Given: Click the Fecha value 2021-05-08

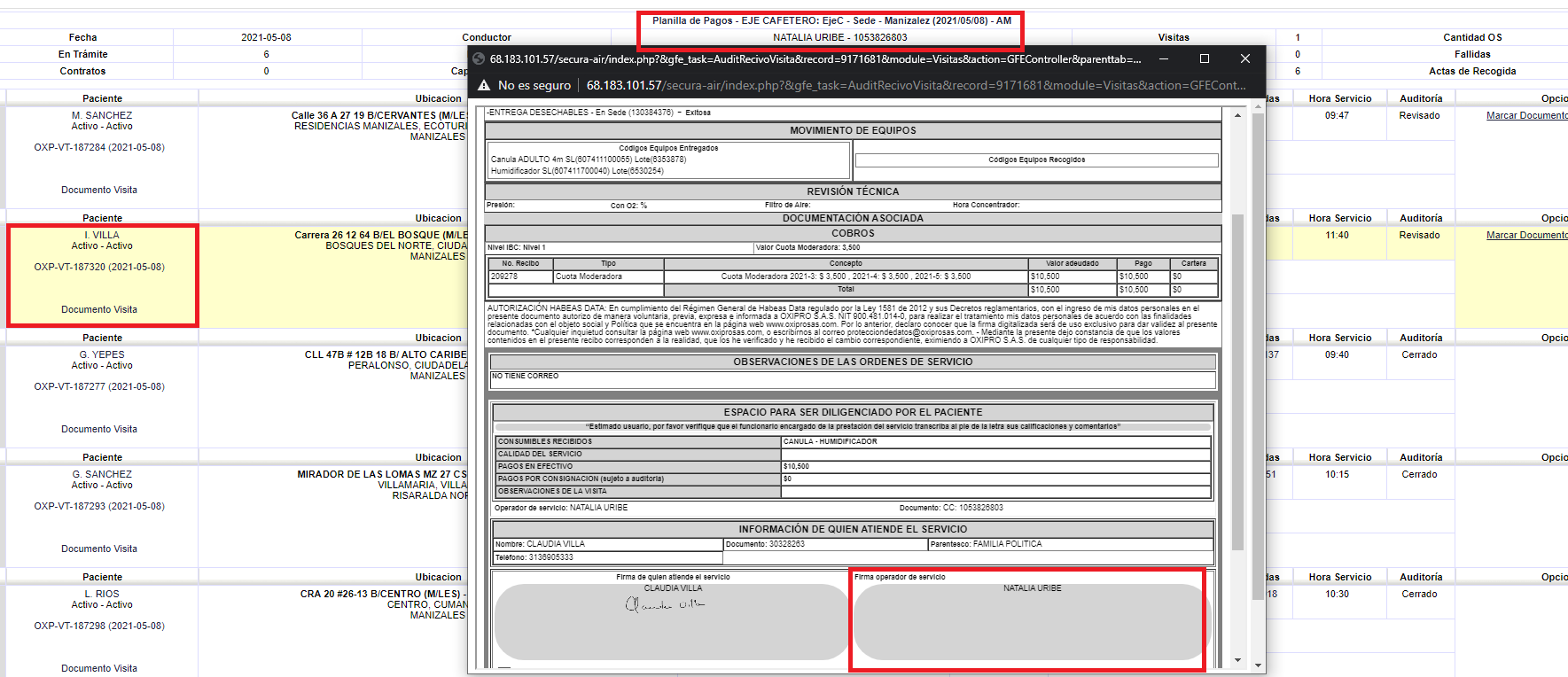Looking at the screenshot, I should 266,37.
